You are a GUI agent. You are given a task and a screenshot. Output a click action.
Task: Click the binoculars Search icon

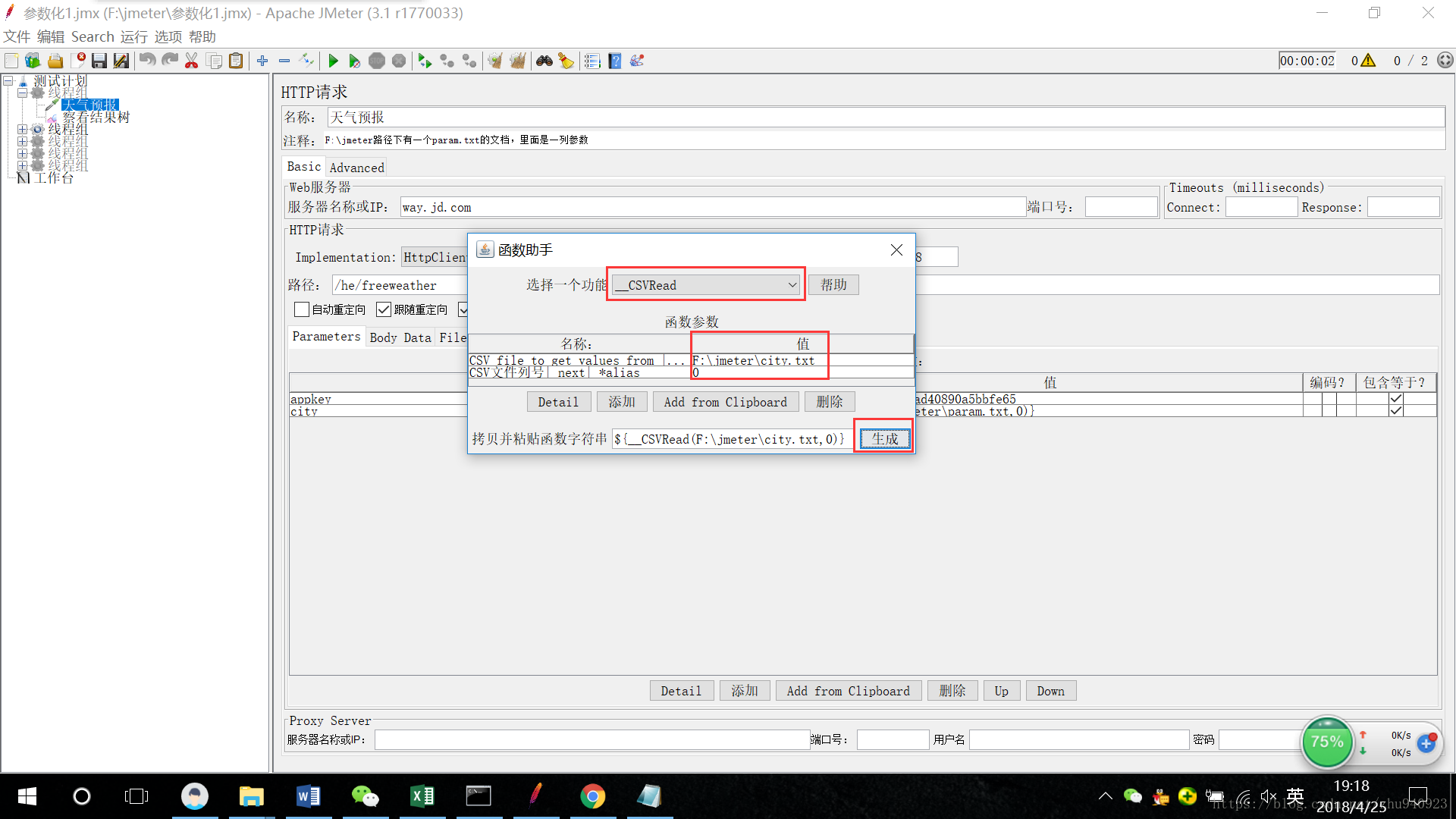point(544,61)
